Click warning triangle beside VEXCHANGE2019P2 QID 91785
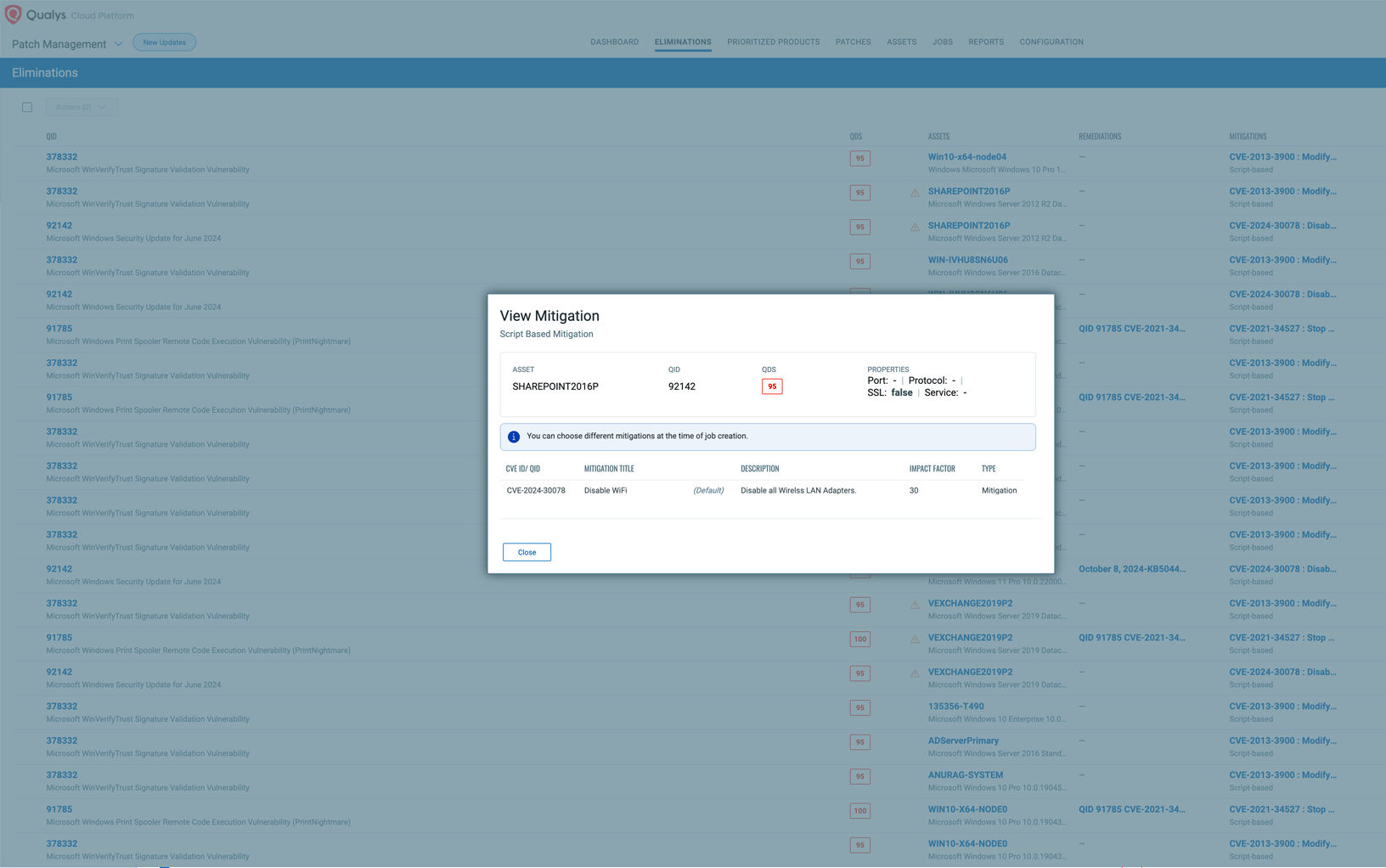 (915, 640)
